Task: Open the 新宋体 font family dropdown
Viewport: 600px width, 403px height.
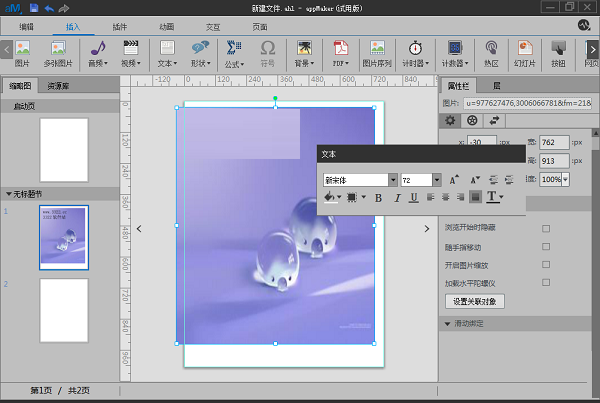Action: [392, 180]
